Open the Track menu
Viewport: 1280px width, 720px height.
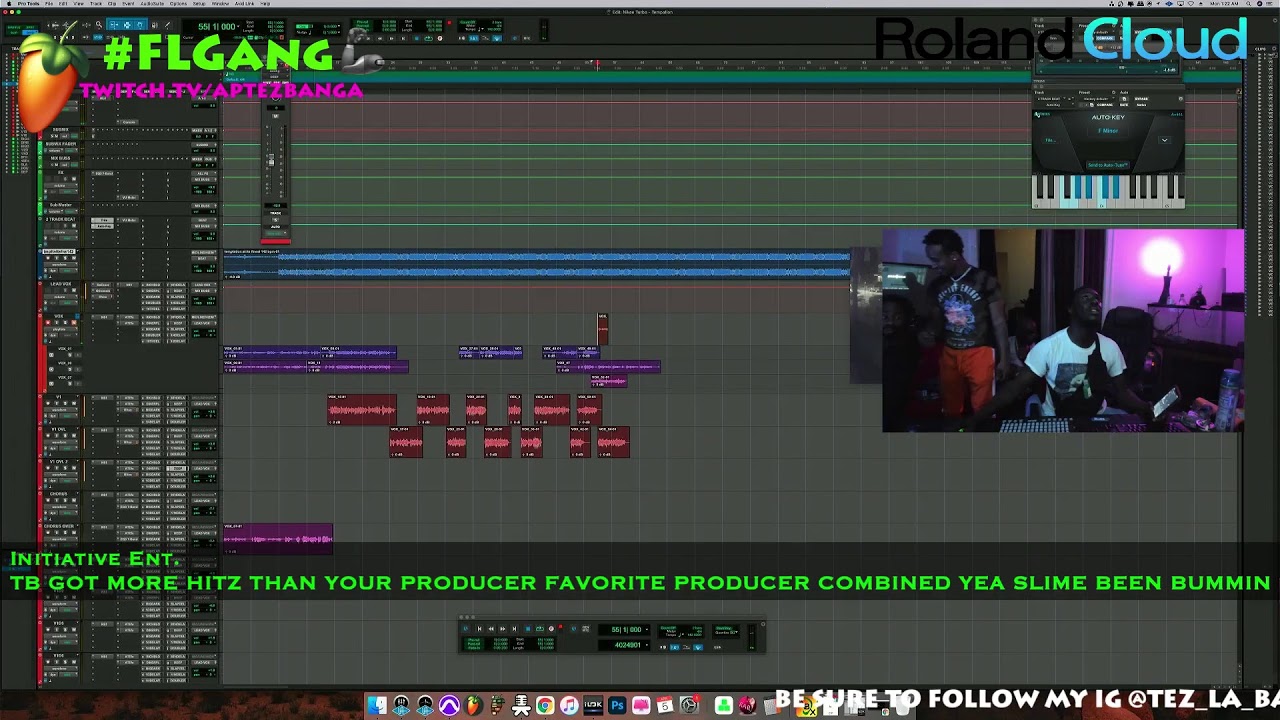(x=95, y=4)
